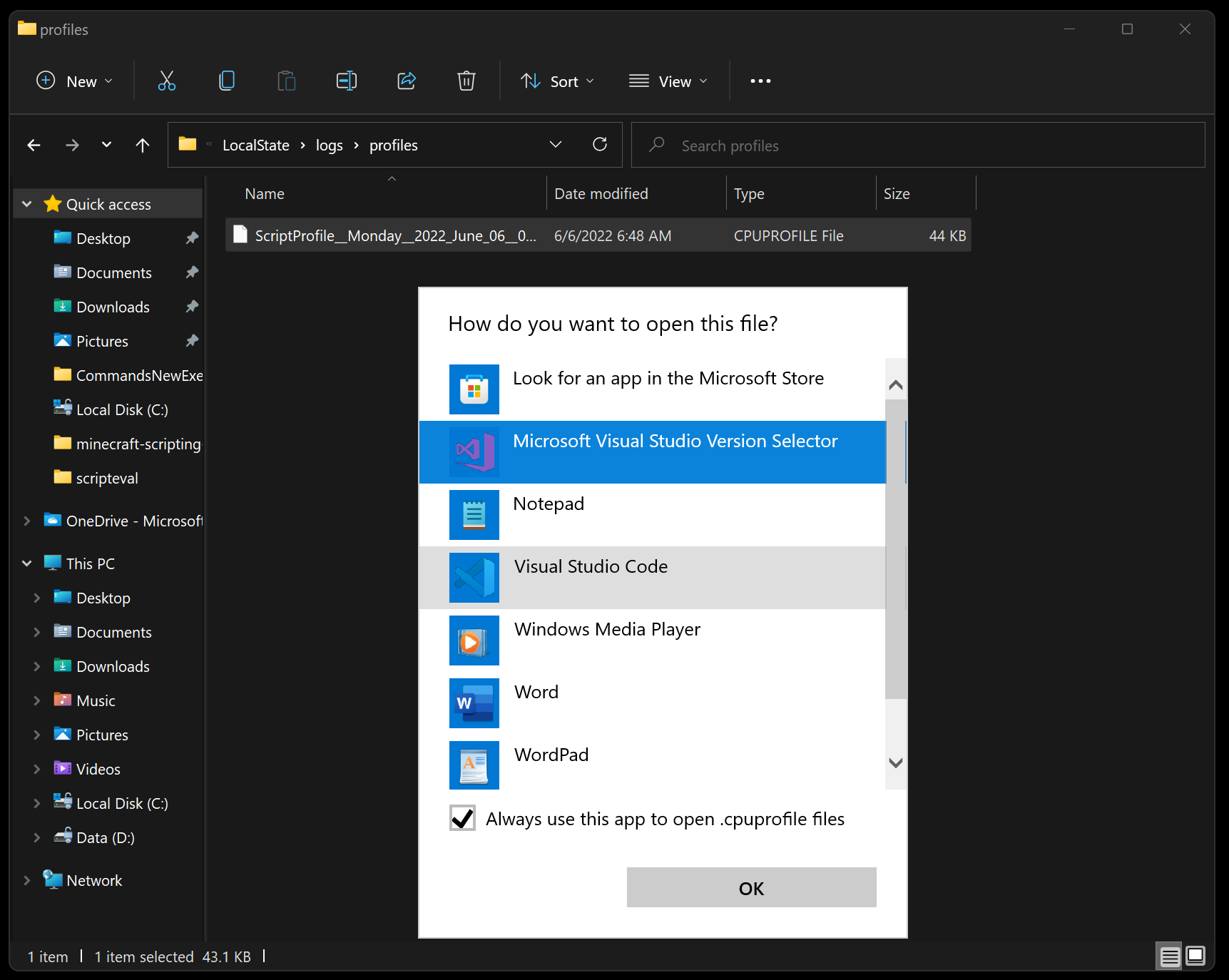
Task: Delete the selected file using the trash icon
Action: pyautogui.click(x=466, y=81)
